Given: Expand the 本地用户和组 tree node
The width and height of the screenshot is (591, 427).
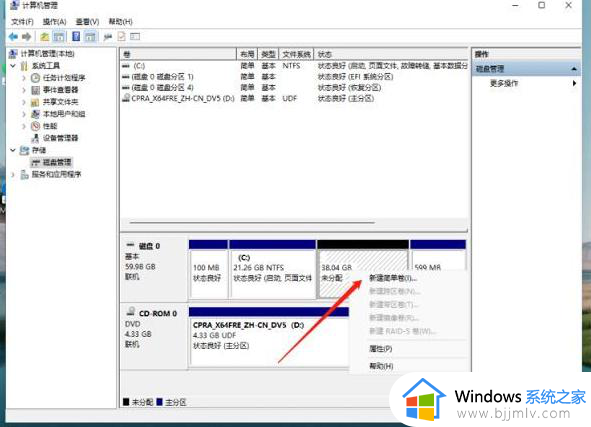Looking at the screenshot, I should point(24,114).
